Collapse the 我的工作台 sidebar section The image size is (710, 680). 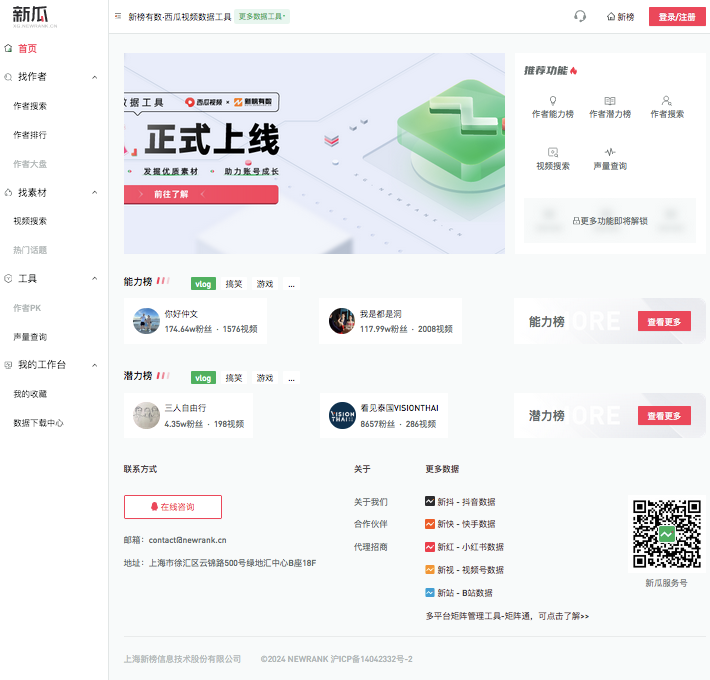(x=94, y=365)
